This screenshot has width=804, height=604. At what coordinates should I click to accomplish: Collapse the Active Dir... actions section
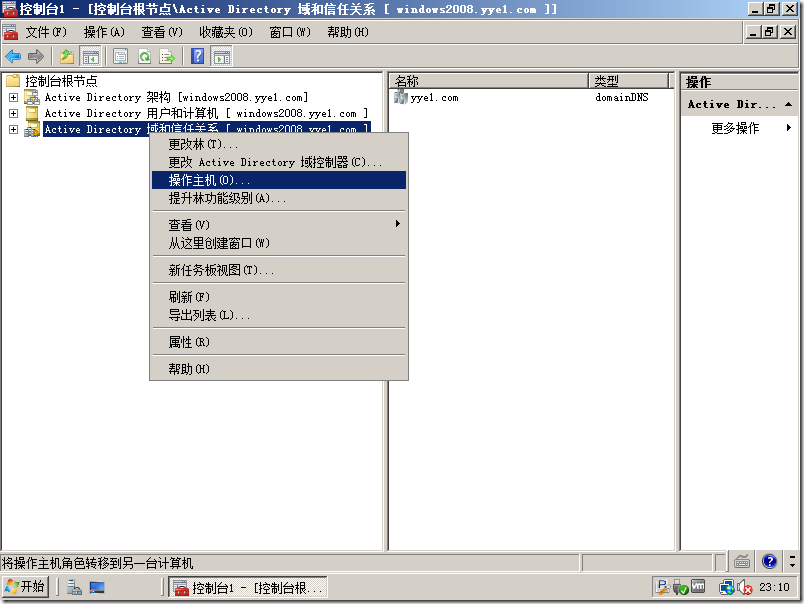click(x=789, y=105)
